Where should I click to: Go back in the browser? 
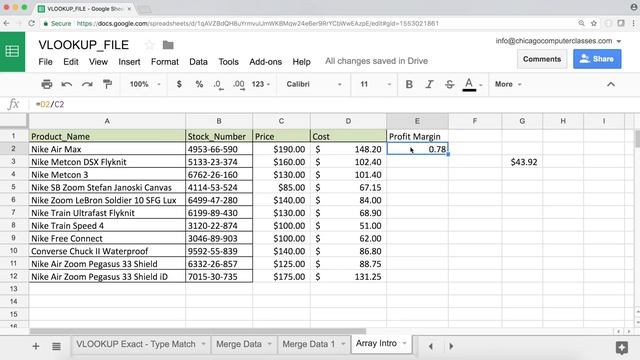[7, 23]
